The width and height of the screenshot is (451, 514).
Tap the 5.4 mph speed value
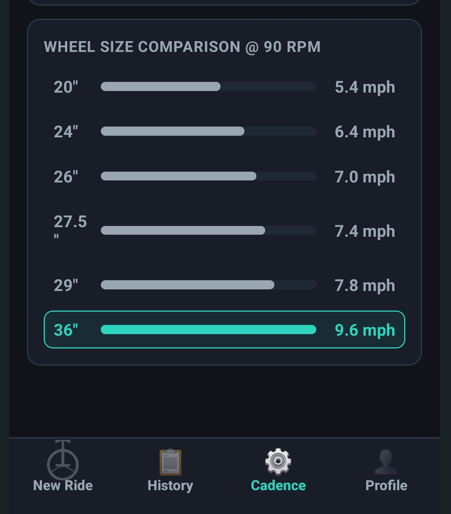pyautogui.click(x=365, y=87)
